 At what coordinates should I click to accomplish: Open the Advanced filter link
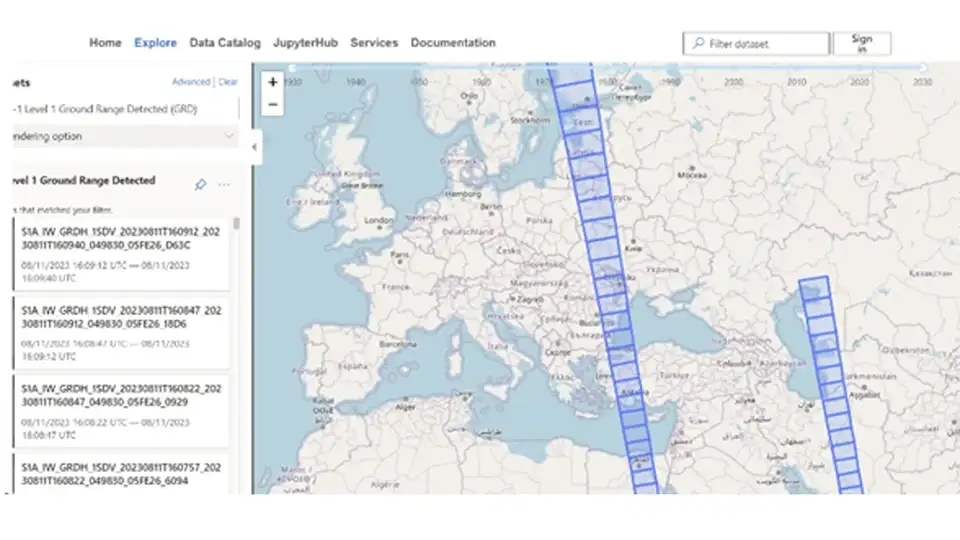pyautogui.click(x=190, y=82)
